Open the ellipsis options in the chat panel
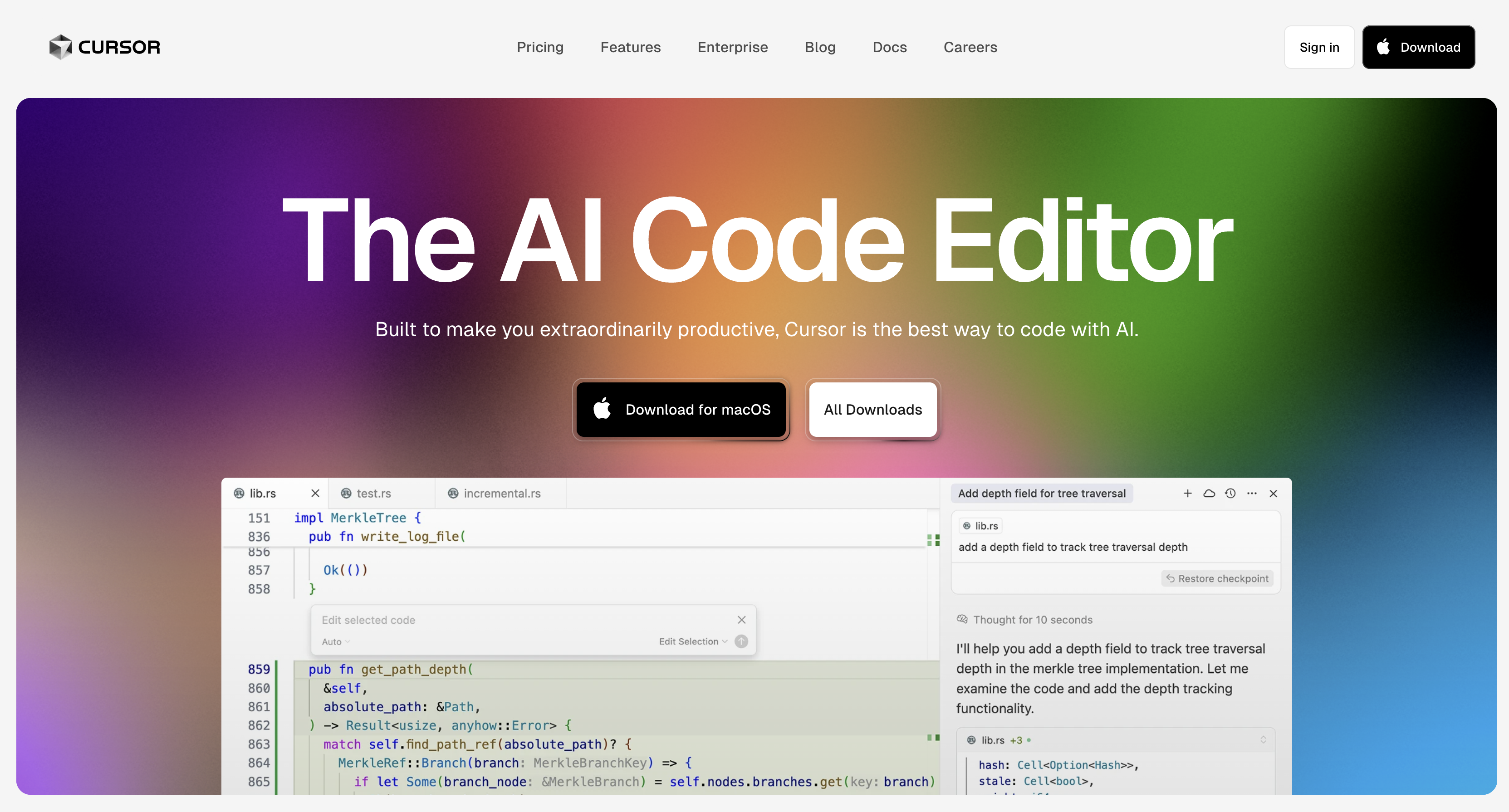The image size is (1509, 812). coord(1252,493)
